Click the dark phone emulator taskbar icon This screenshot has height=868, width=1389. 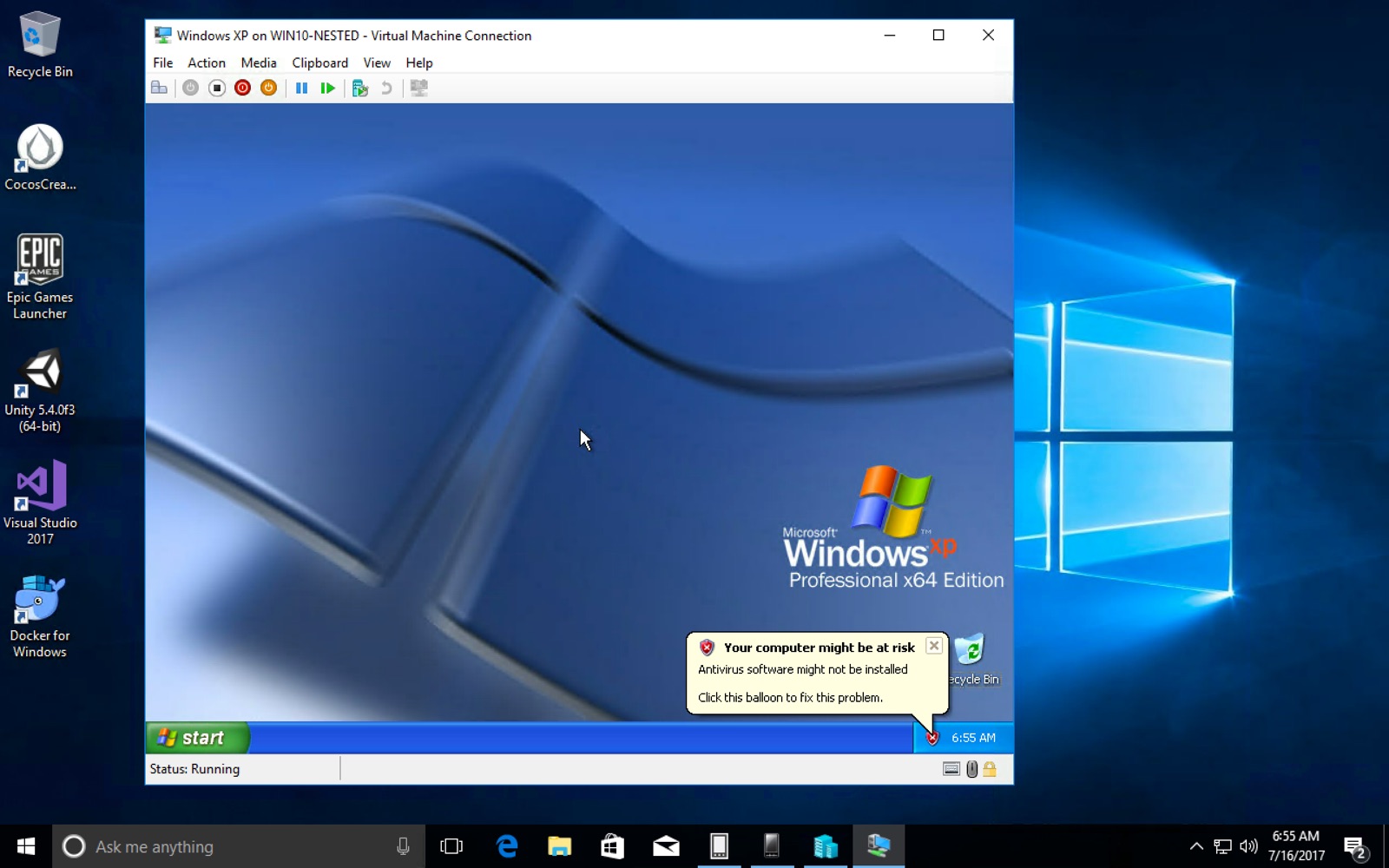pos(772,846)
